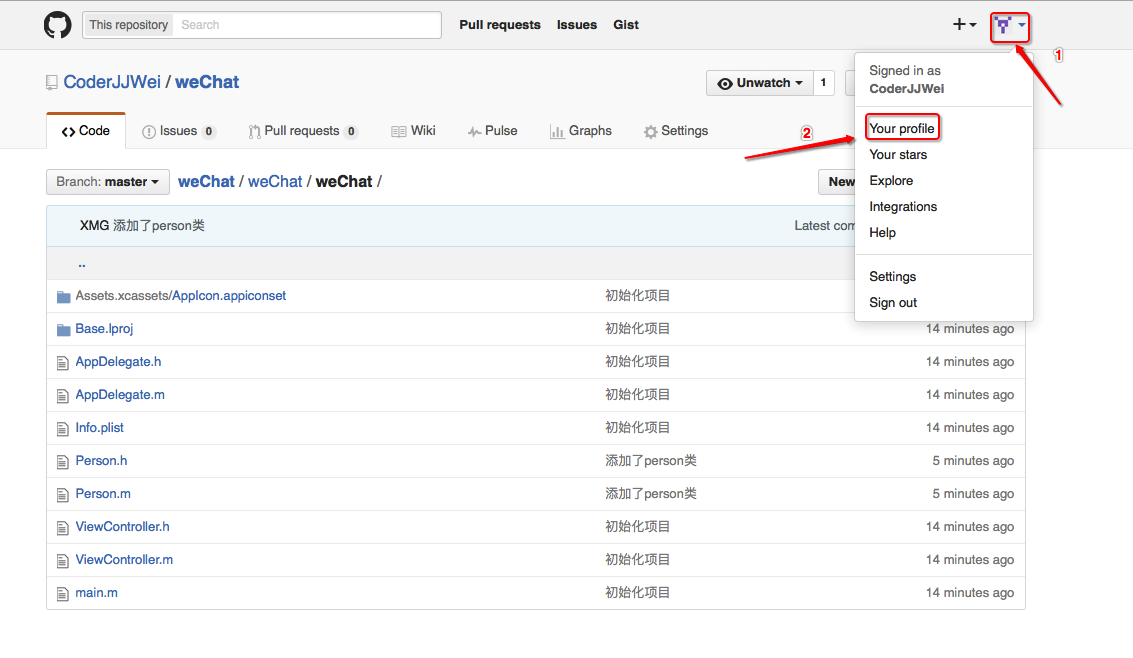This screenshot has width=1133, height=658.
Task: Click the Person.h file icon
Action: [x=63, y=462]
